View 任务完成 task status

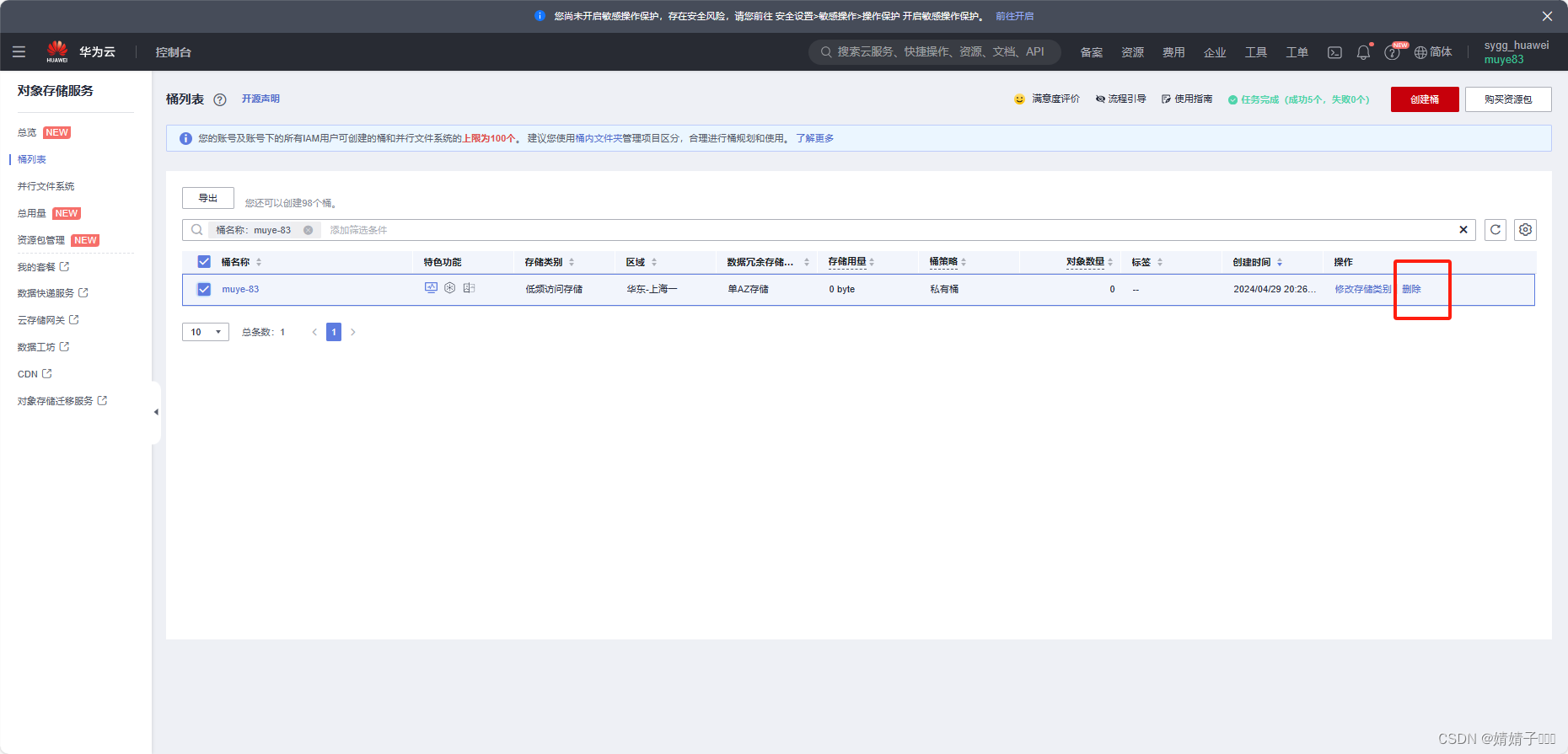pos(1298,99)
